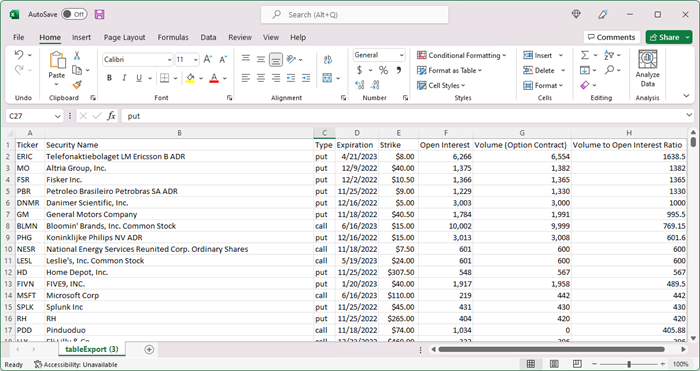This screenshot has width=700, height=371.
Task: Click Decrease Decimal icon
Action: pyautogui.click(x=375, y=84)
